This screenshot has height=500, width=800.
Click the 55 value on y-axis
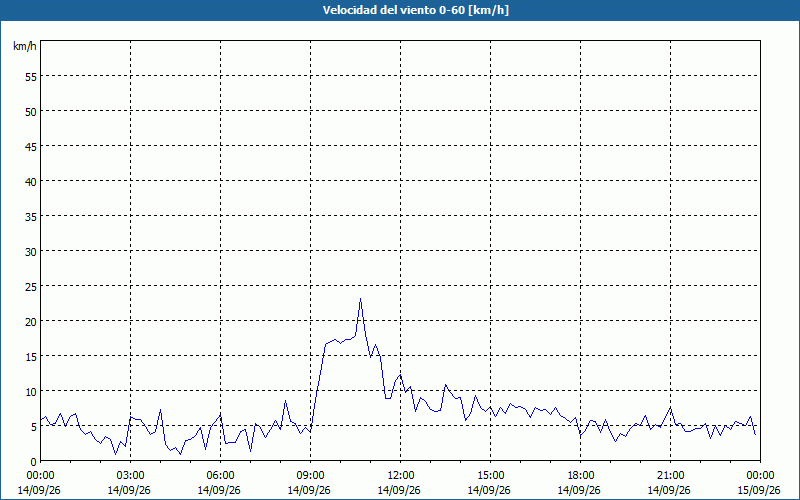coord(31,77)
